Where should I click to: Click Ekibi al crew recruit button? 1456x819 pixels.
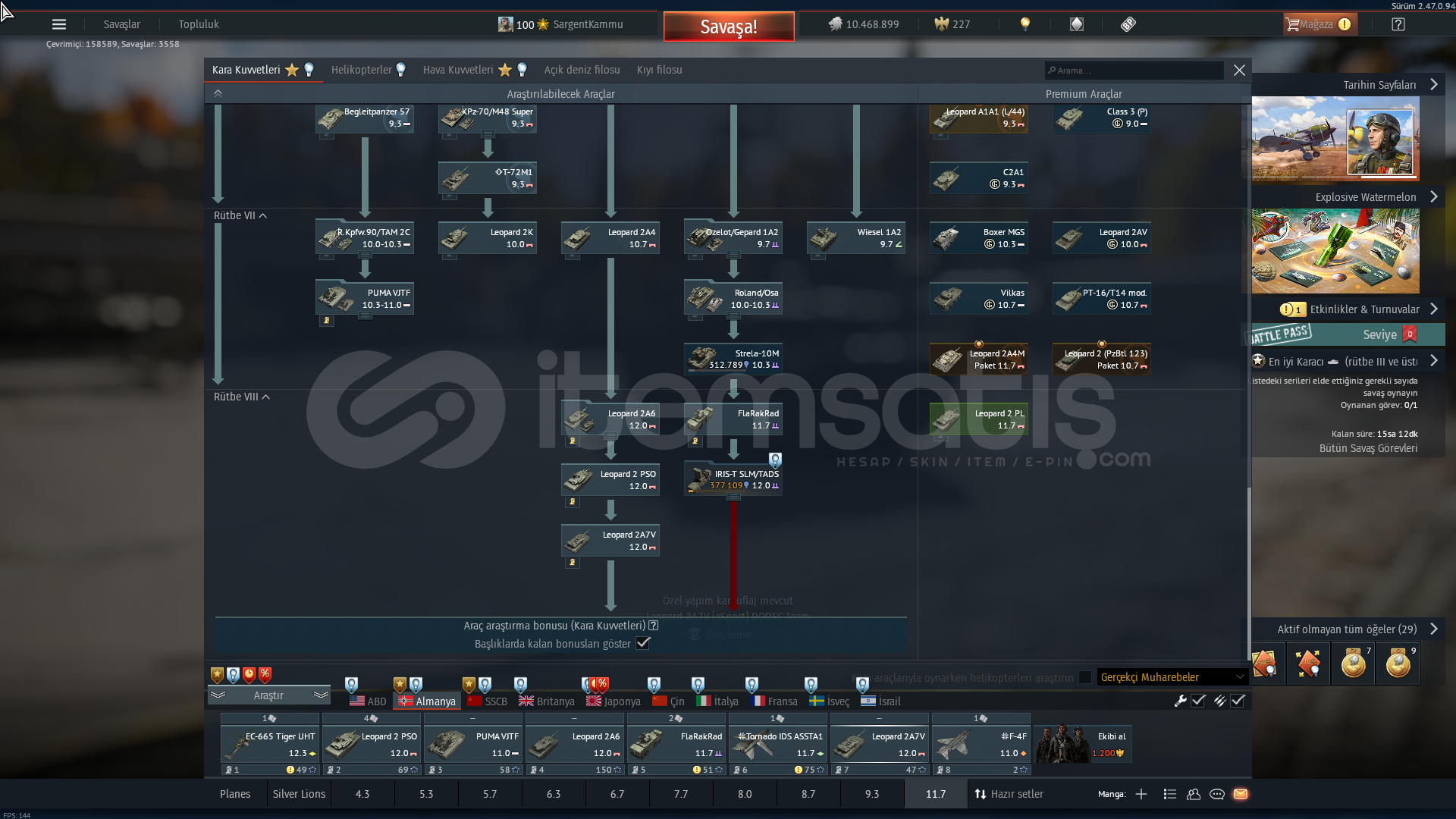tap(1083, 744)
